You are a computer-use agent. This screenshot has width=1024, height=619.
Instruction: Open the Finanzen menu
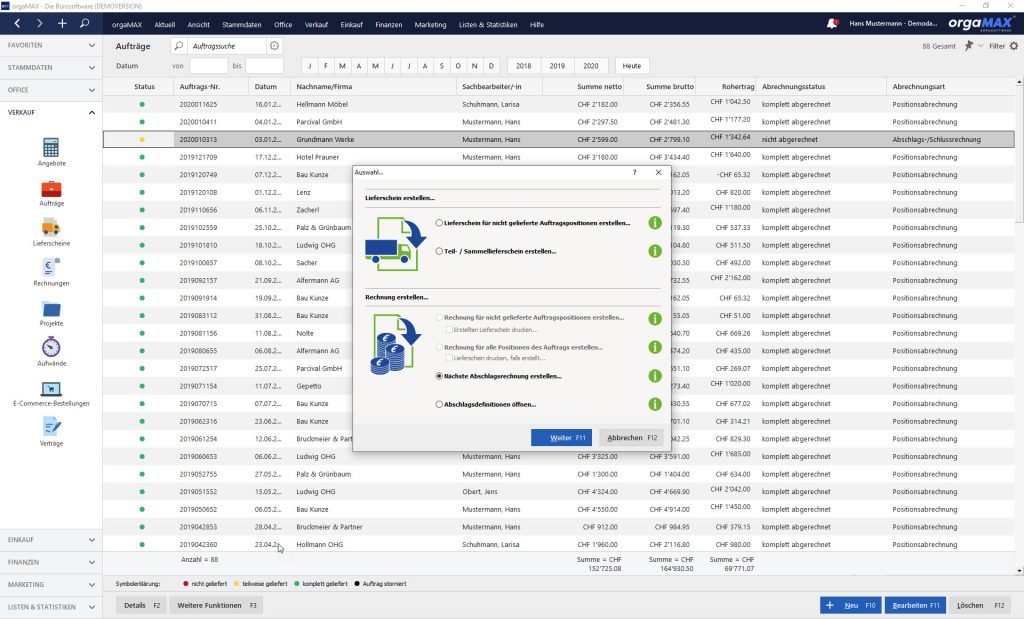[x=389, y=25]
